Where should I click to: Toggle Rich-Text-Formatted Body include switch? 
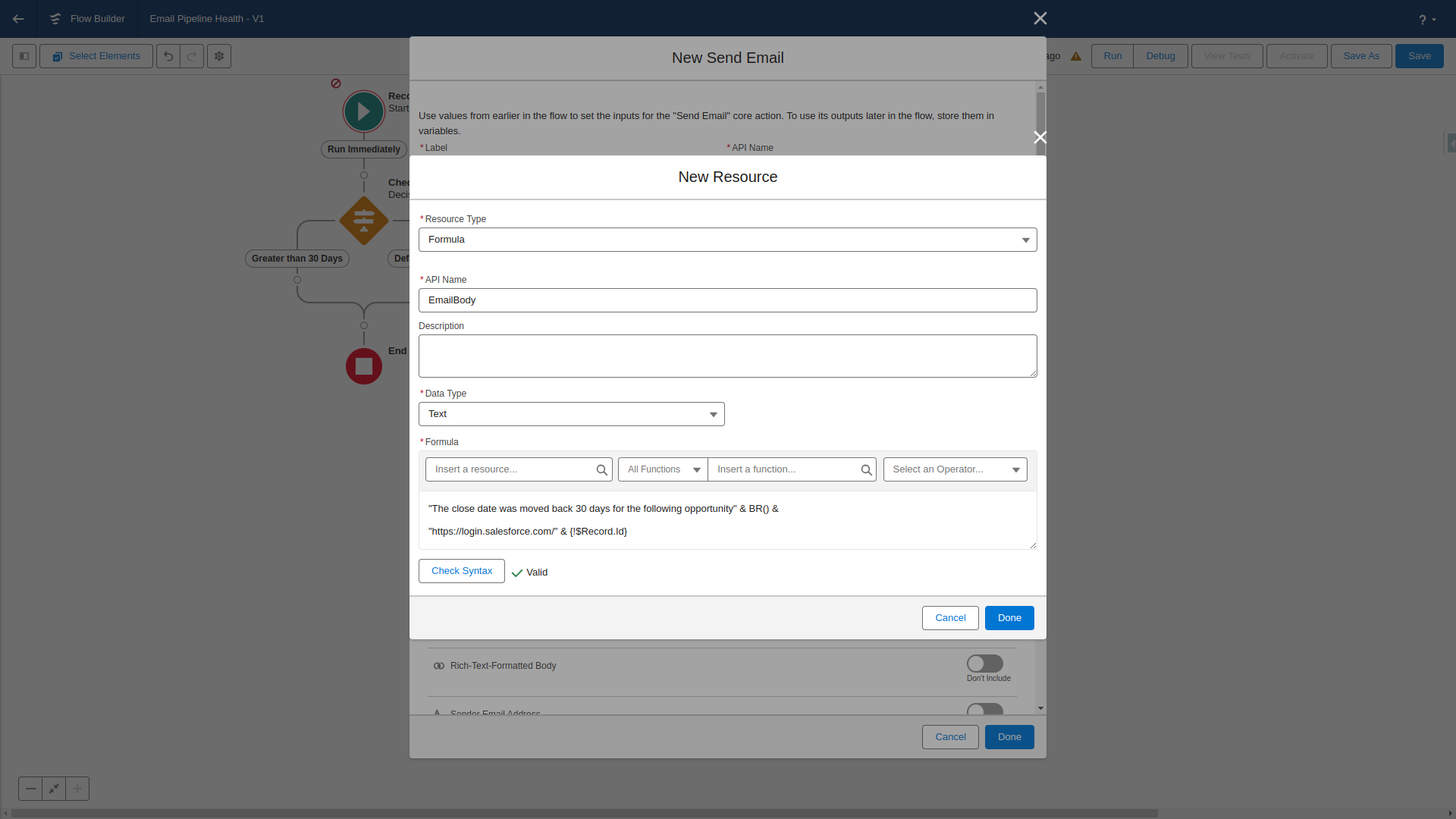click(x=984, y=664)
